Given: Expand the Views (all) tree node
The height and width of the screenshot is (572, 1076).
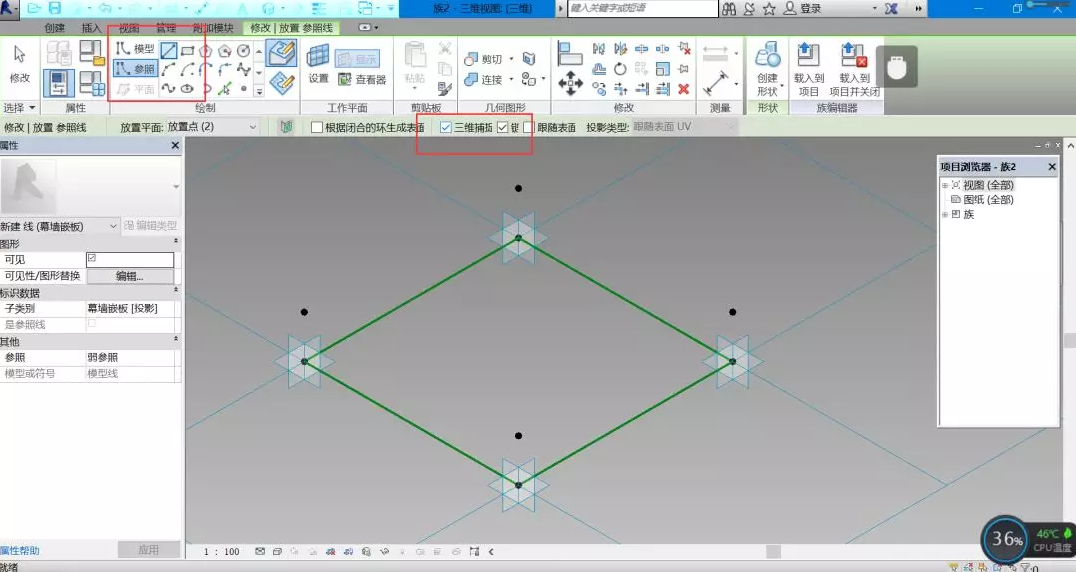Looking at the screenshot, I should tap(945, 186).
